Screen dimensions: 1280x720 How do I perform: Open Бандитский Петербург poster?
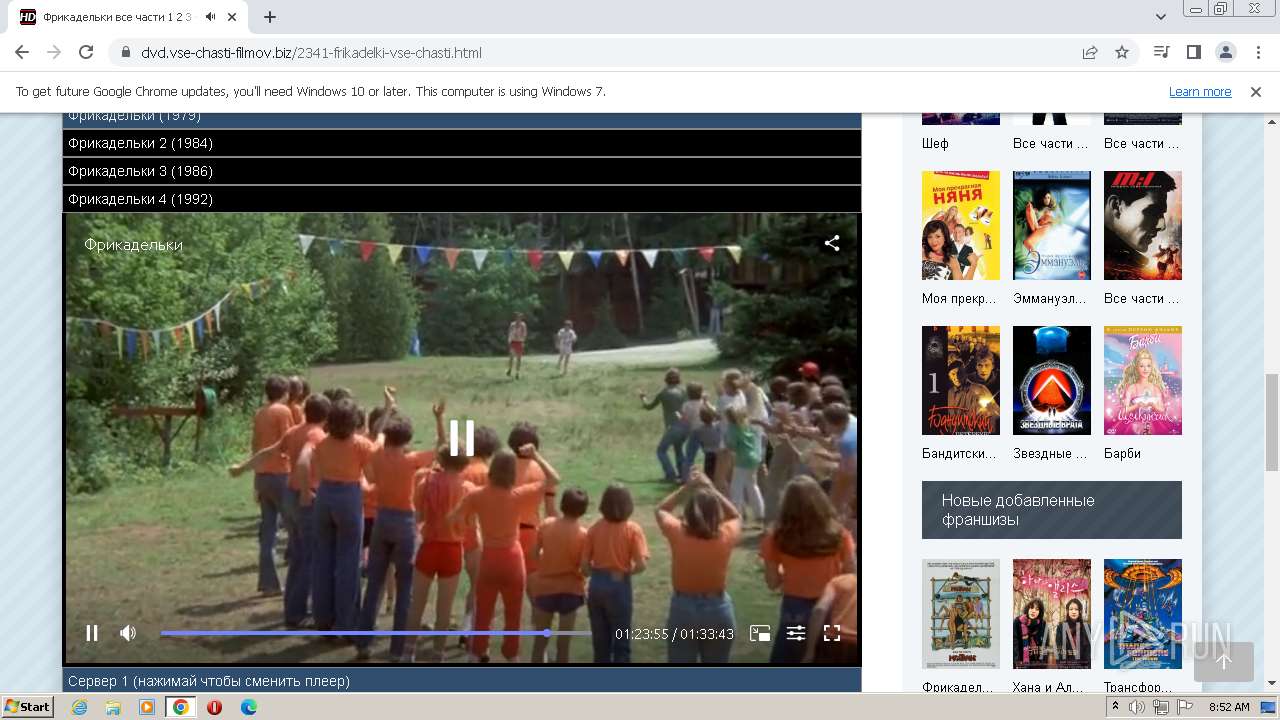point(961,380)
